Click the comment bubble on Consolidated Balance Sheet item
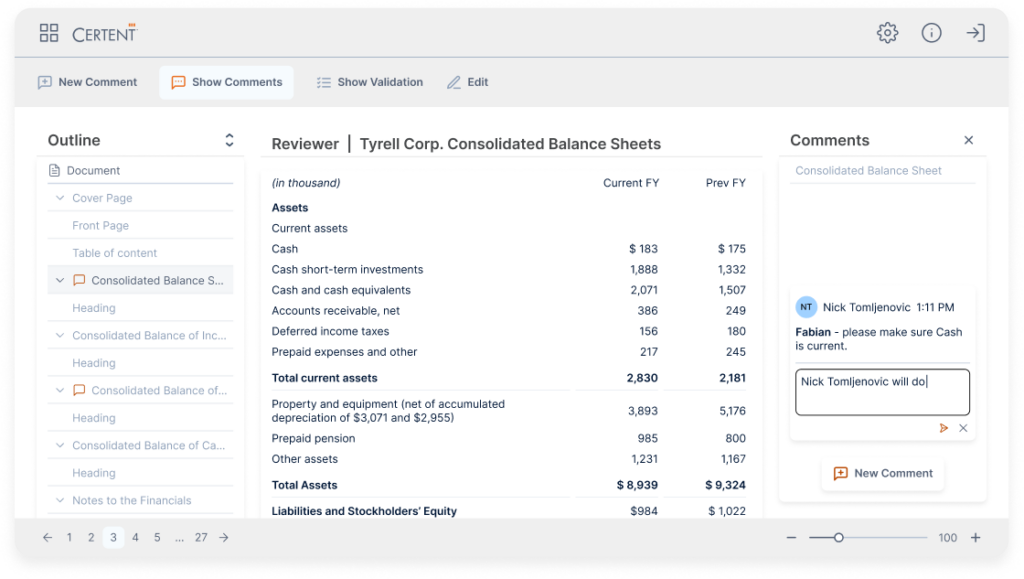The height and width of the screenshot is (579, 1024). pos(79,280)
